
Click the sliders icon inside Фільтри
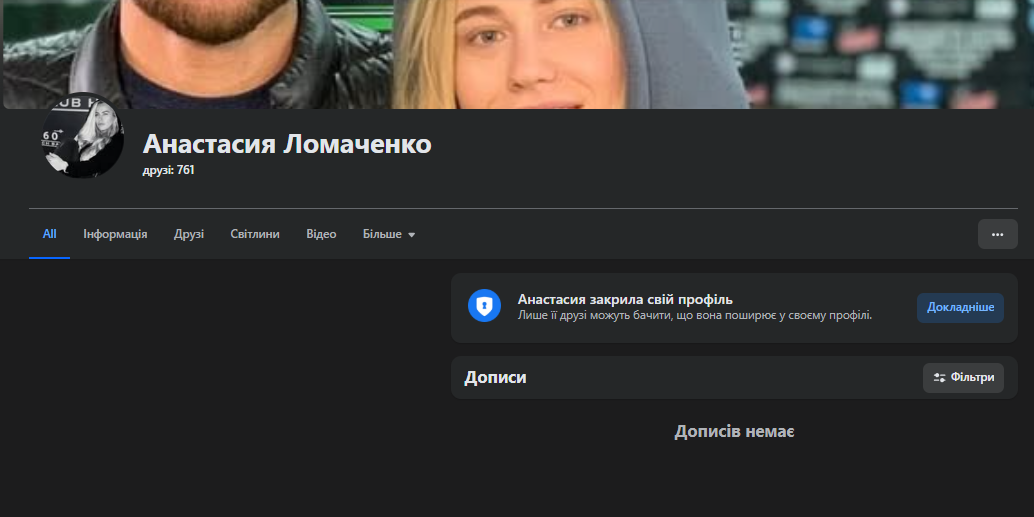click(x=939, y=378)
